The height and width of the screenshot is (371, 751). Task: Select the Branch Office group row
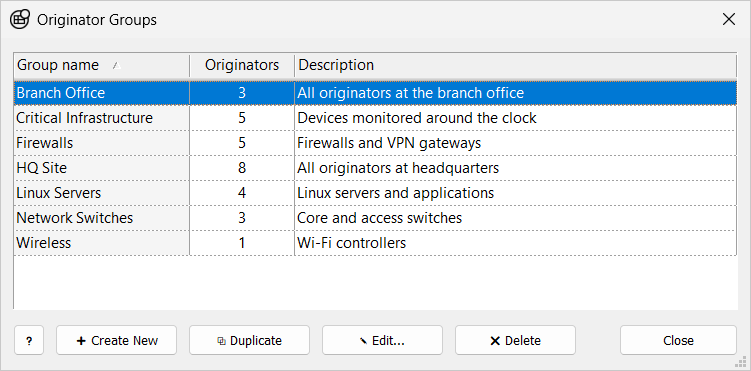pos(375,93)
